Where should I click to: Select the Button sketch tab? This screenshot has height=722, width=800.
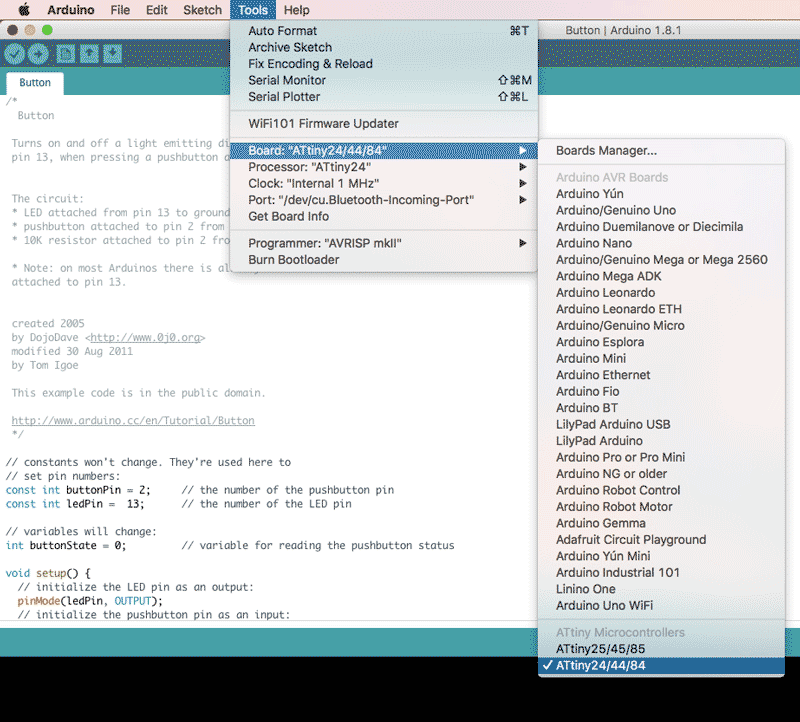[x=35, y=83]
